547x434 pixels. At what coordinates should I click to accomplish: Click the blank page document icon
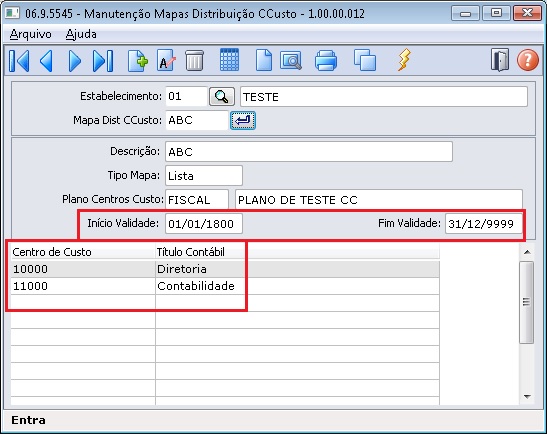click(264, 60)
